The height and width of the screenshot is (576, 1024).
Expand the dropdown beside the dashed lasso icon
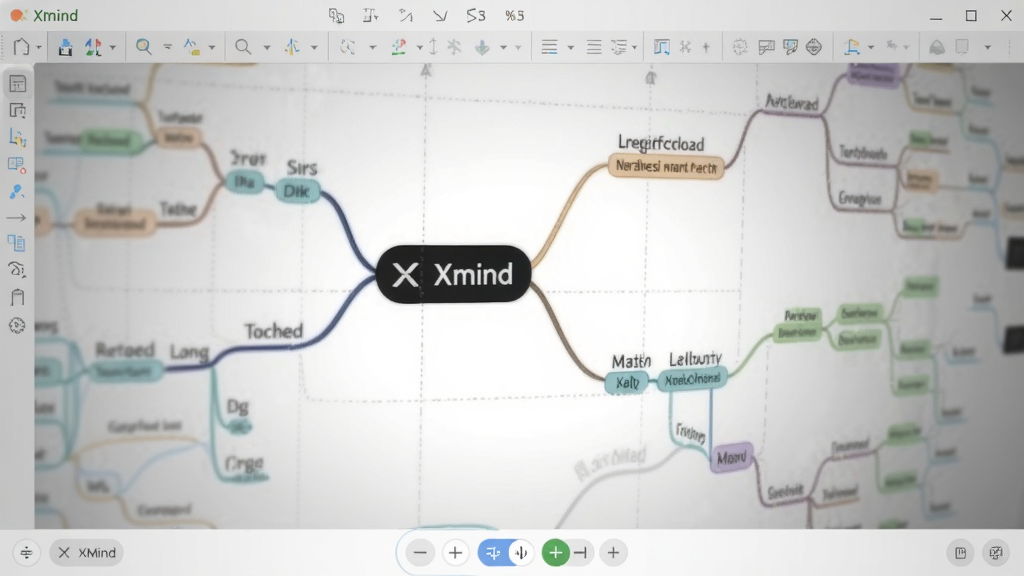(x=373, y=48)
